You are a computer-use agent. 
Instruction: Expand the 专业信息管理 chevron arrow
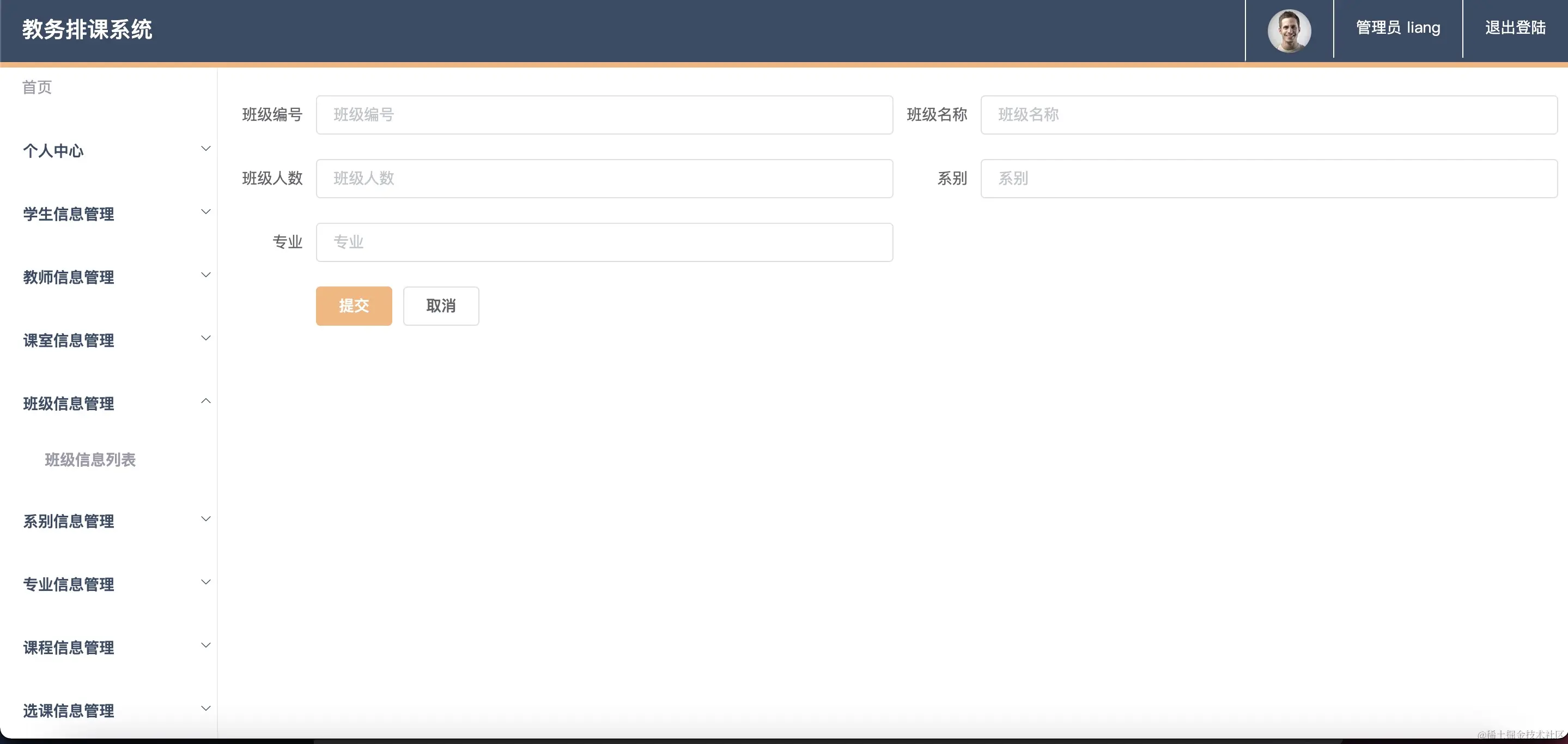point(206,583)
